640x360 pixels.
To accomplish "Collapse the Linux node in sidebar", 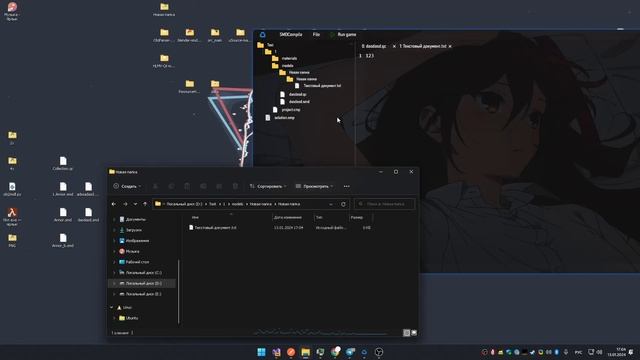I will pyautogui.click(x=111, y=307).
